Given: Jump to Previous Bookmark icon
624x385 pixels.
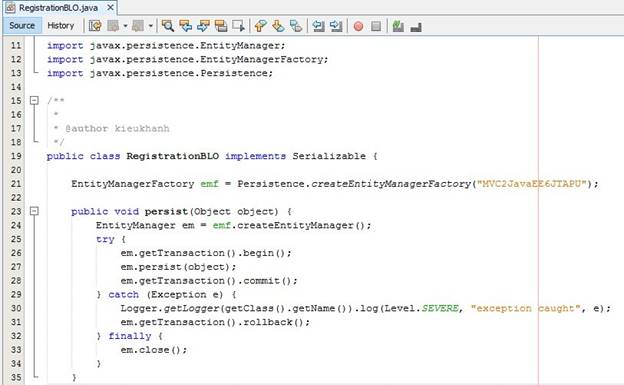Looking at the screenshot, I should [x=260, y=26].
